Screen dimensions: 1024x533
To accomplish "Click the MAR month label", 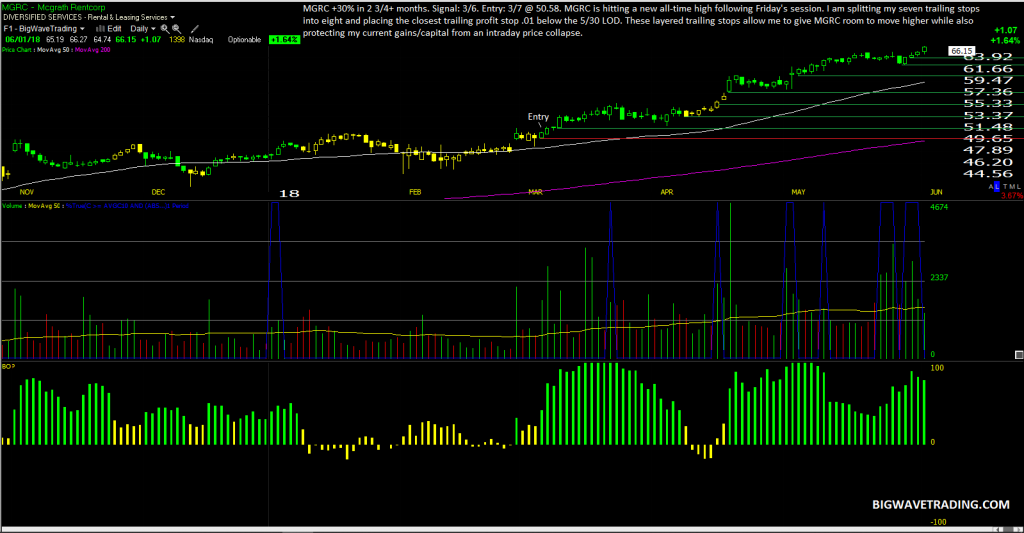I will (536, 192).
